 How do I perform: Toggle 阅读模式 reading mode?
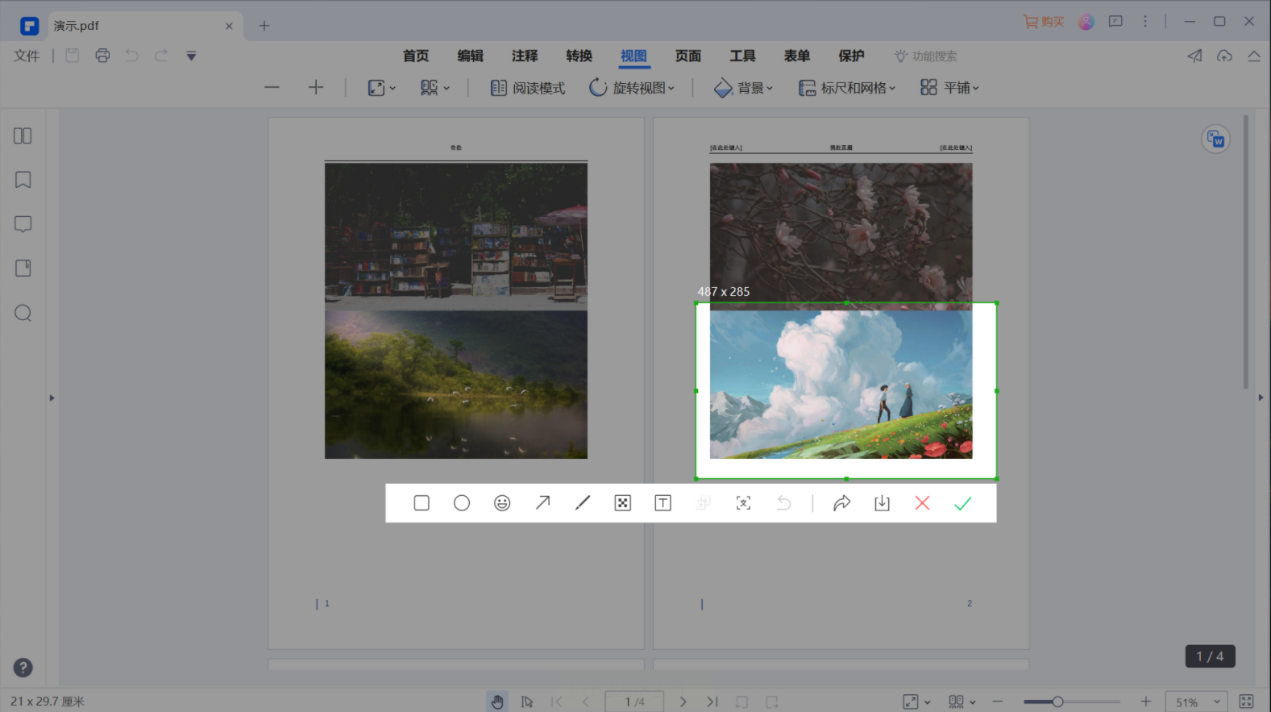pyautogui.click(x=528, y=88)
